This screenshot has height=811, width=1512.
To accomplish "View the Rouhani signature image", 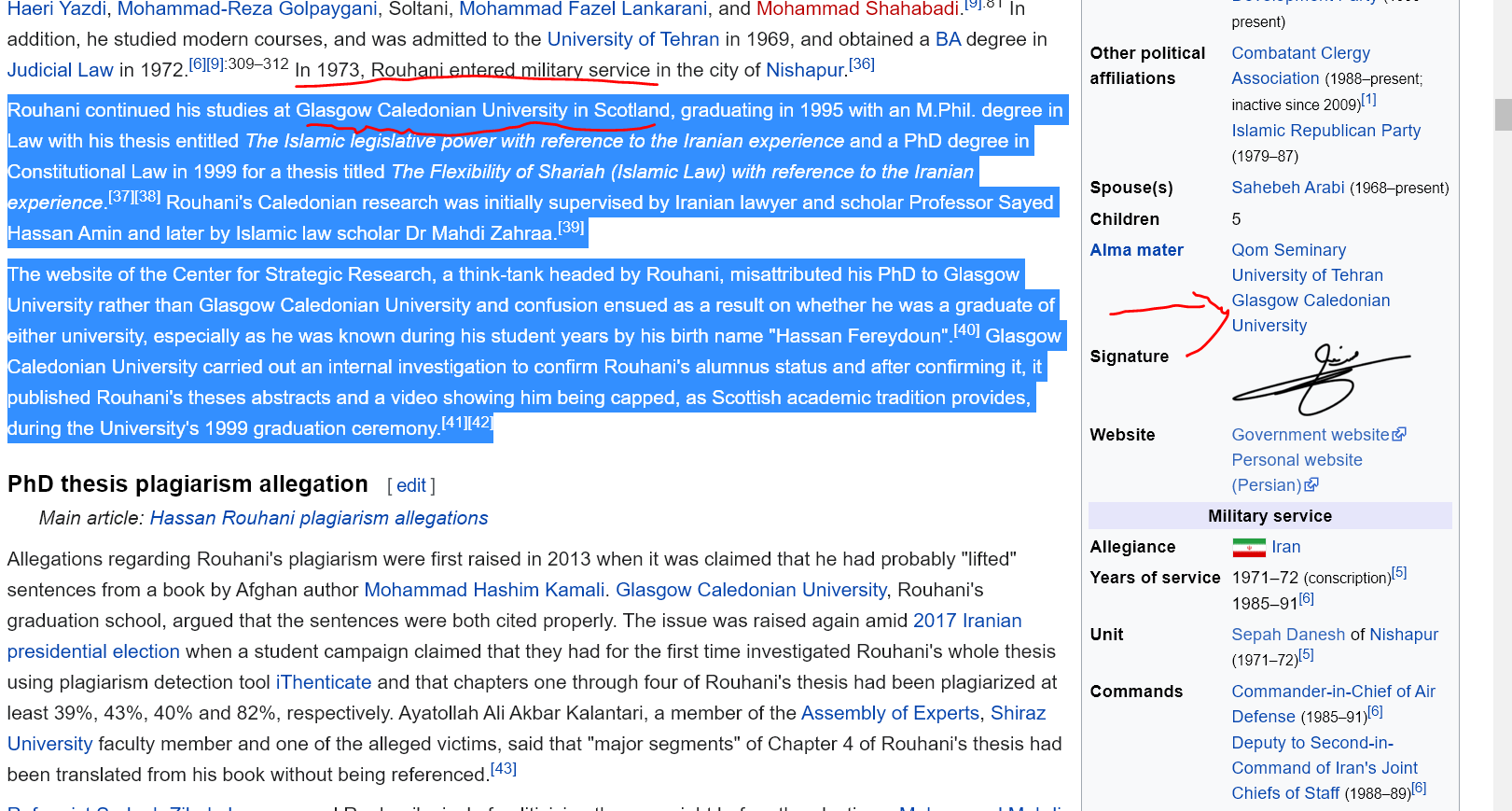I will pos(1321,379).
